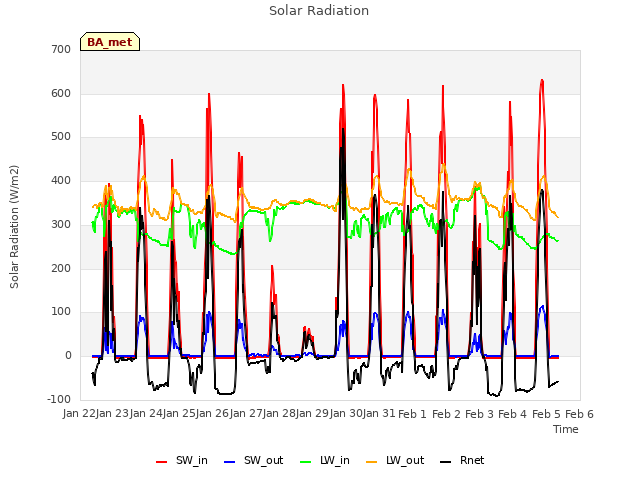Viewport: 640px width, 480px height.
Task: Click the 0 y-axis tick label
Action: coord(68,356)
